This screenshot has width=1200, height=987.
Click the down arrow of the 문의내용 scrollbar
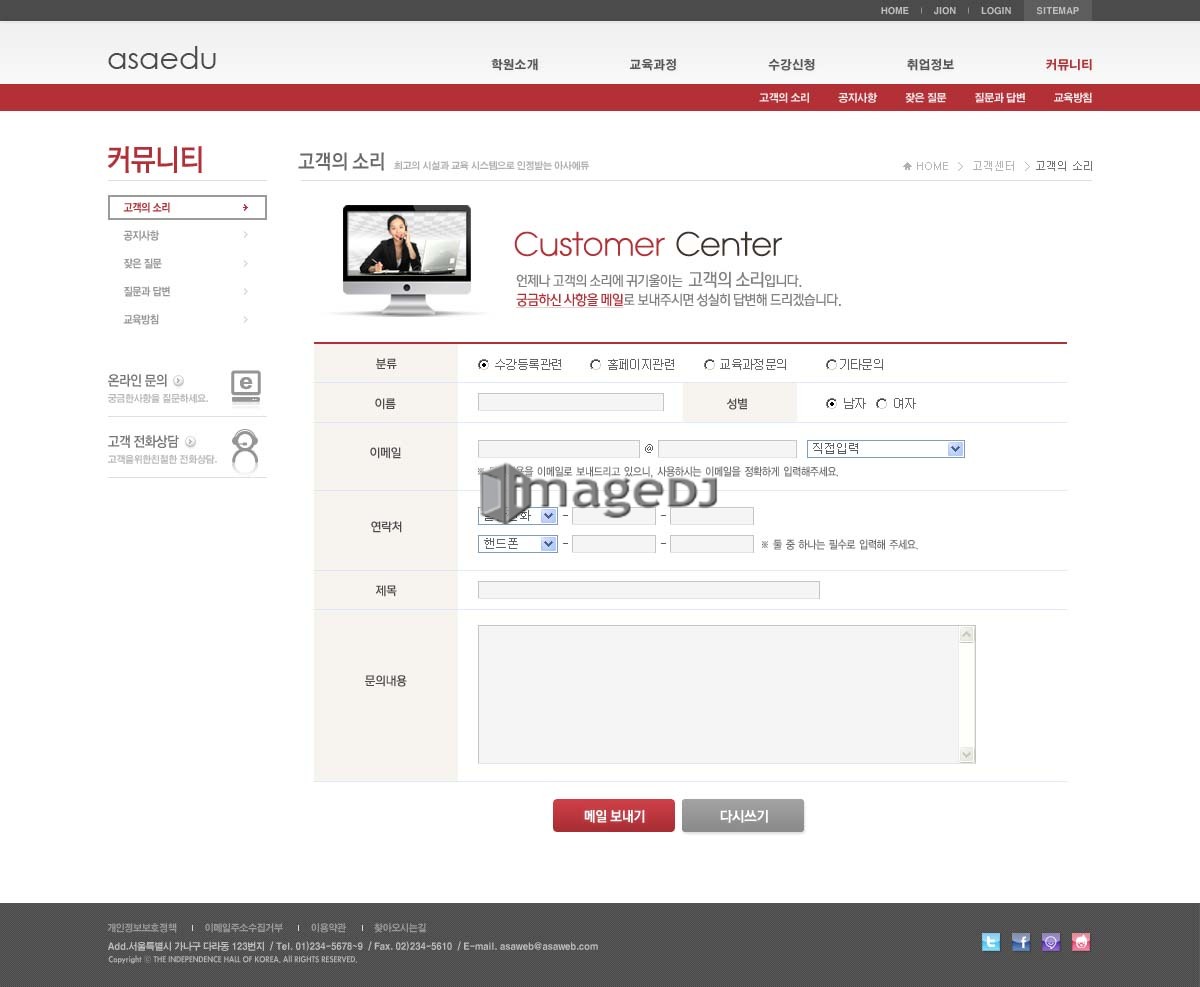click(967, 755)
